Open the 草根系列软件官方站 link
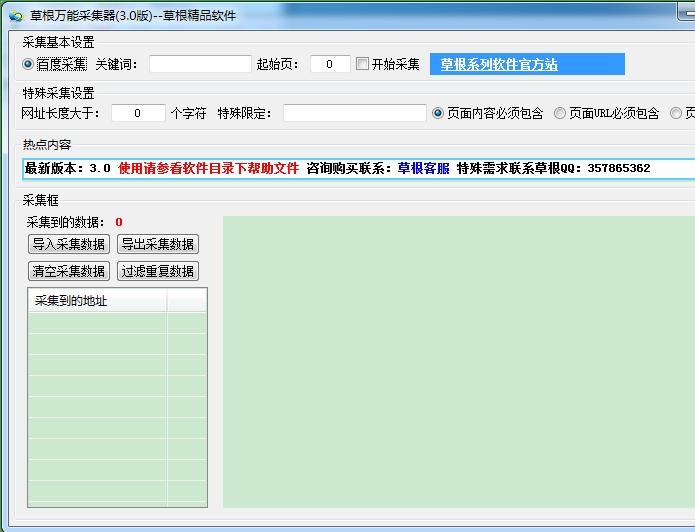Screen dimensions: 695x532 pos(499,65)
